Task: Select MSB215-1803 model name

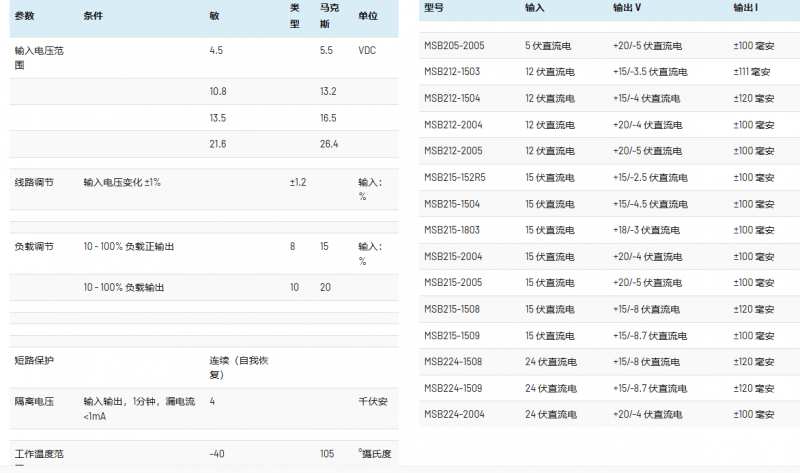Action: (452, 230)
